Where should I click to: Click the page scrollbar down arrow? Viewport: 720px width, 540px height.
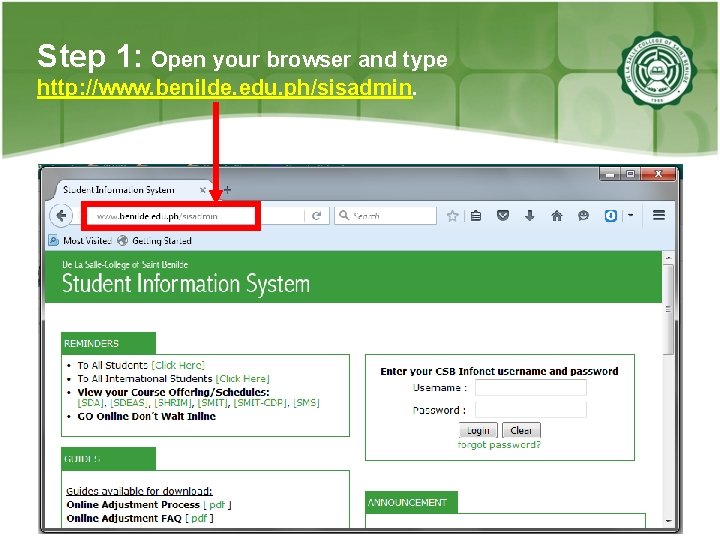[x=669, y=521]
